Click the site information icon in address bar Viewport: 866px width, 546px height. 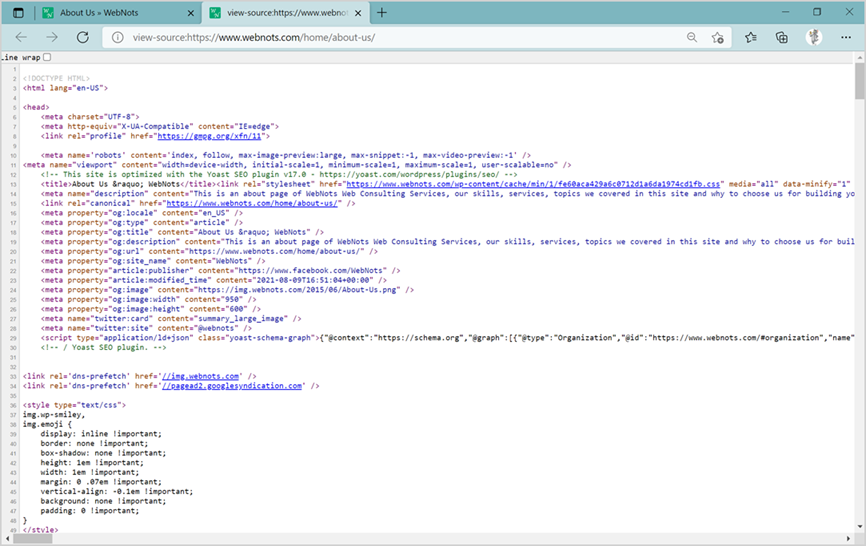click(x=117, y=37)
